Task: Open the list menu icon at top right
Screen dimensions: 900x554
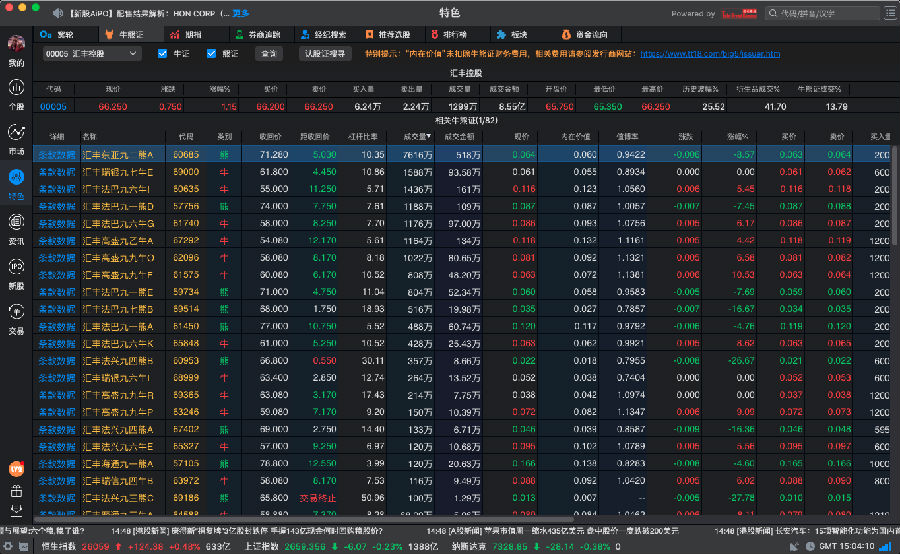Action: point(890,13)
